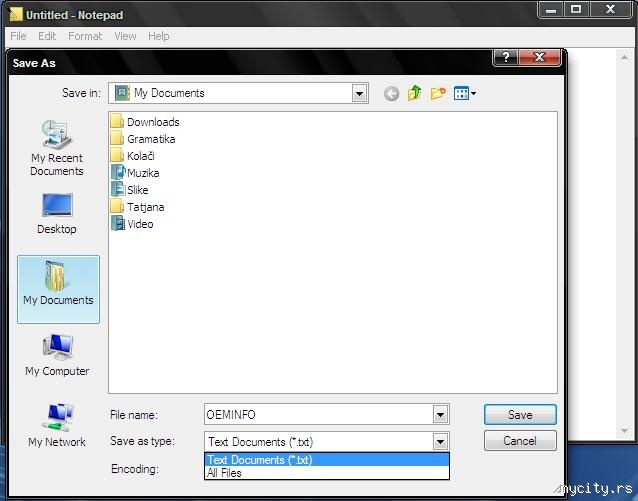Open My Recent Documents in places bar
Viewport: 638px width, 501px height.
point(57,148)
